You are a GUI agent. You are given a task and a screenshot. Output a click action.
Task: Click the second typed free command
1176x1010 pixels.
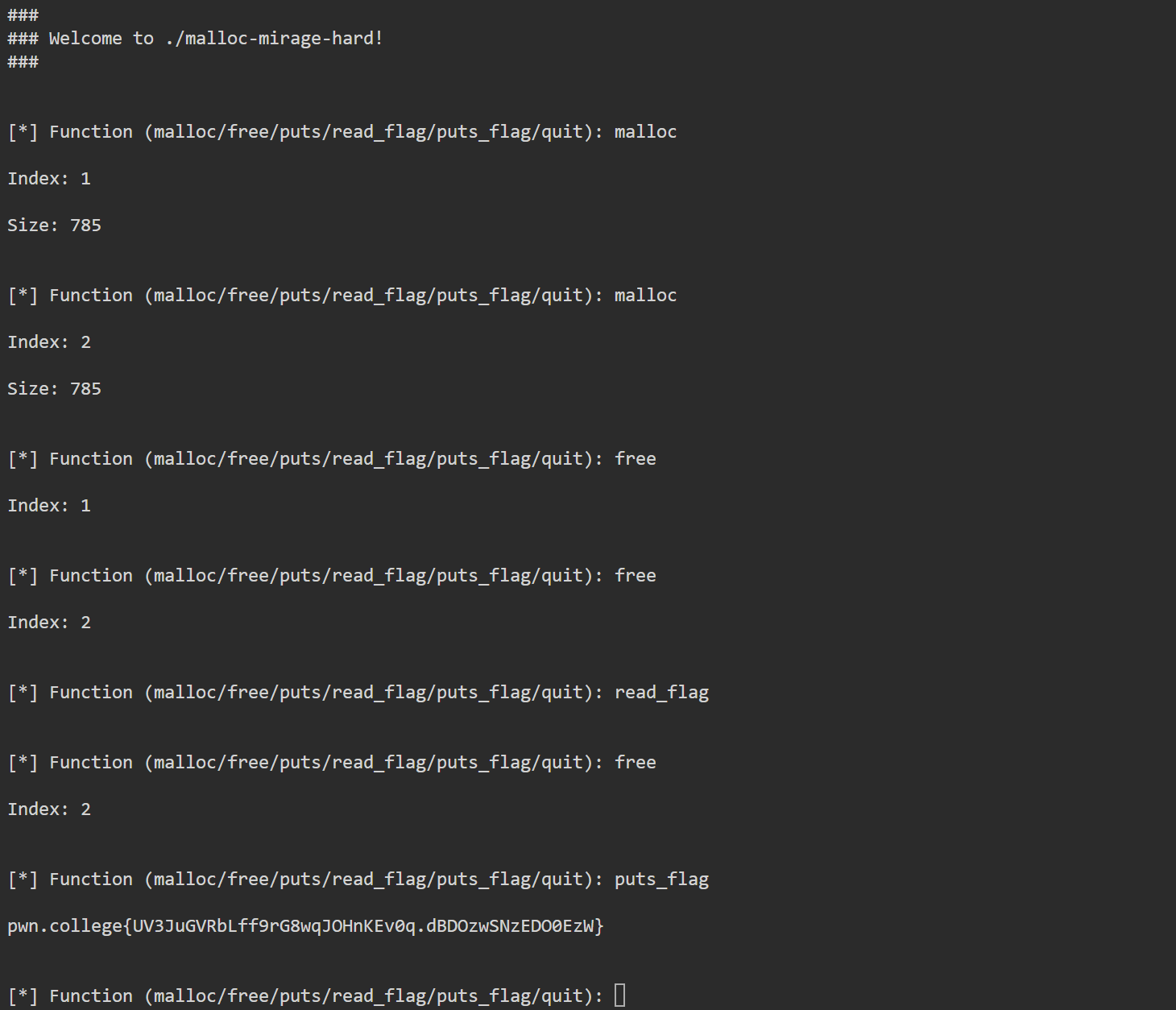pos(635,576)
